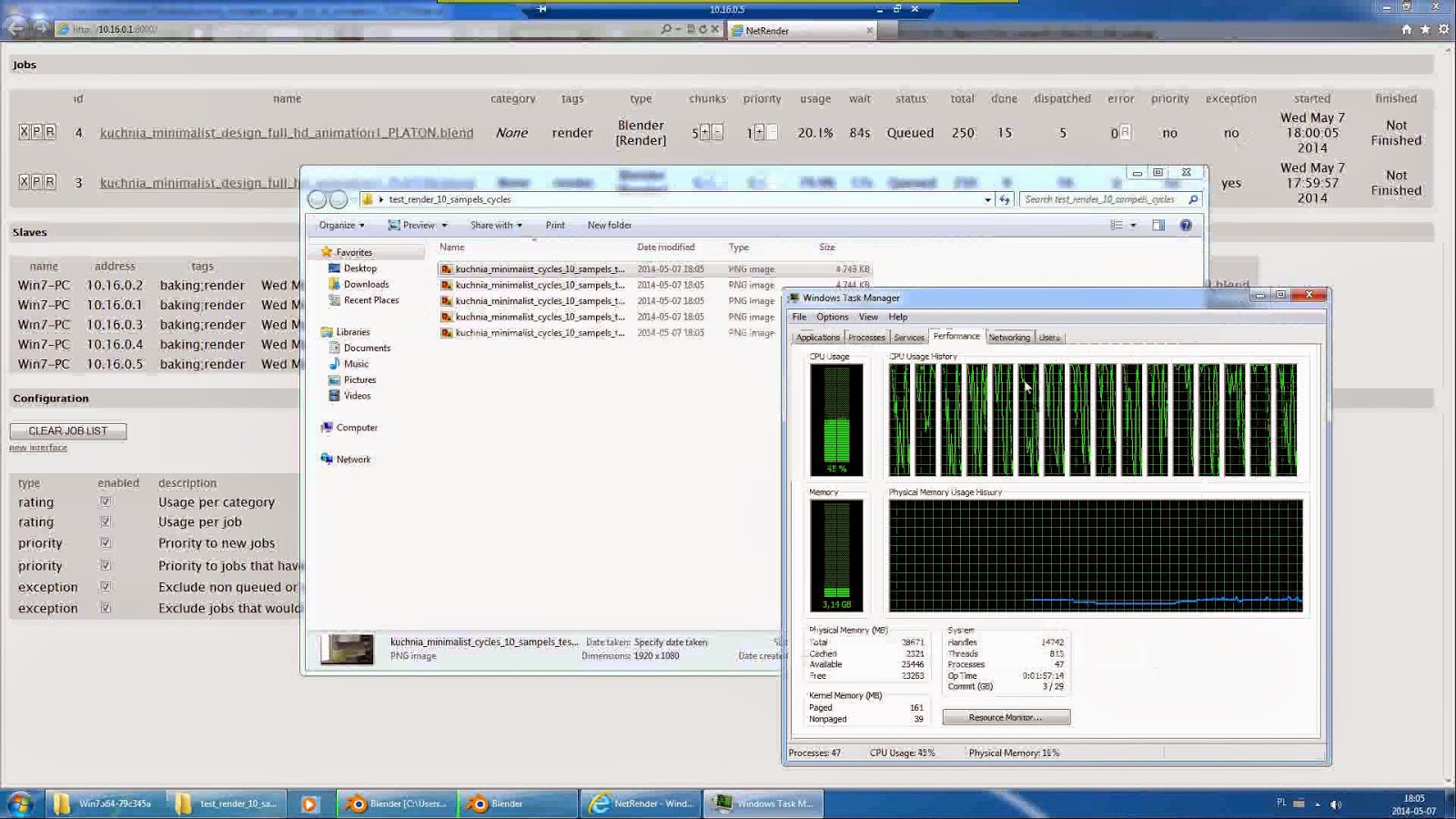Reset job 4 with its R button
The image size is (1456, 819).
tap(50, 132)
